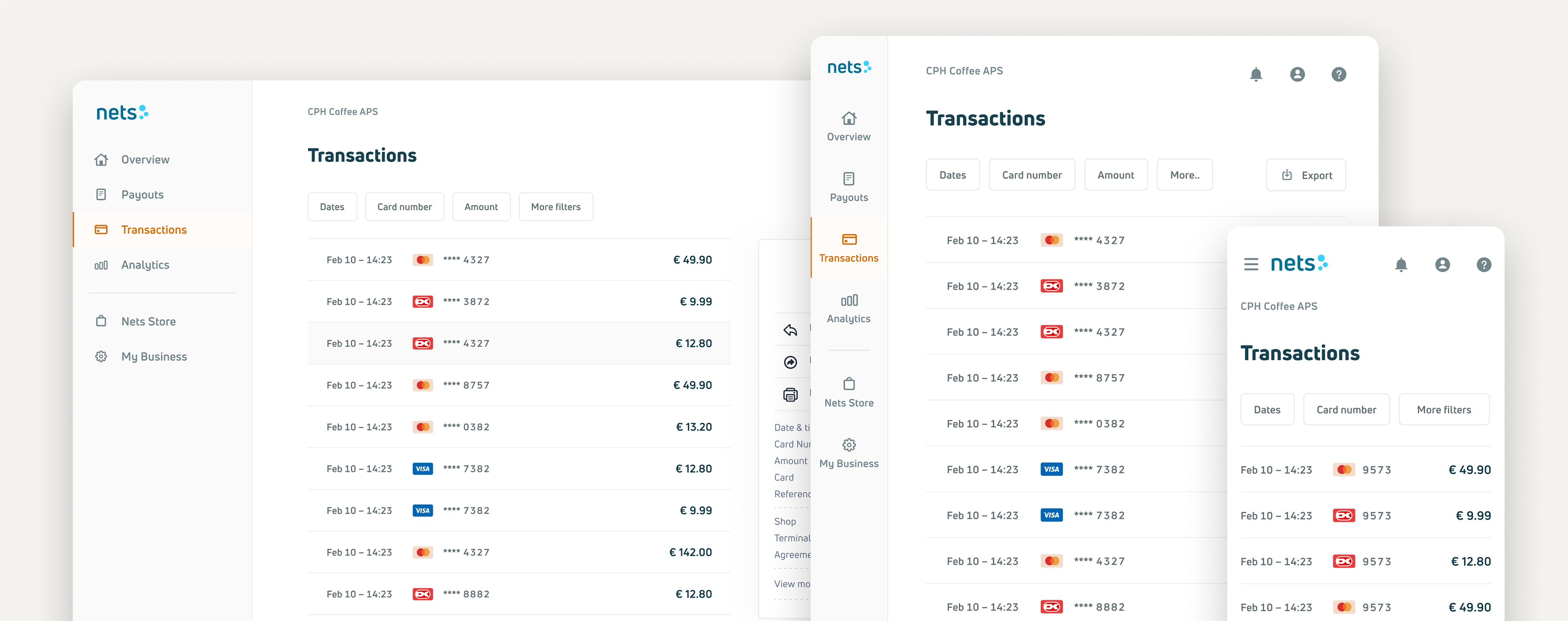Select the € 9.99 transaction with card 3872

pos(519,302)
